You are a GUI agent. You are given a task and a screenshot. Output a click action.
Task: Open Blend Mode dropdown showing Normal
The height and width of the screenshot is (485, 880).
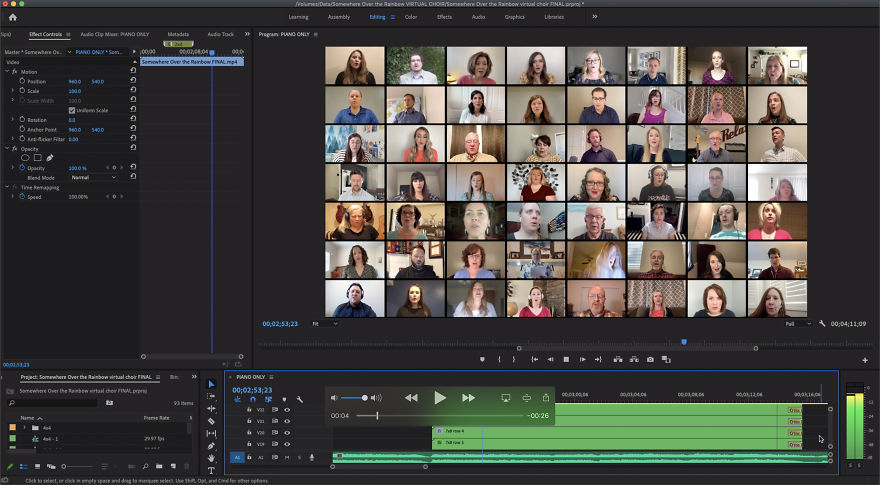(x=94, y=177)
